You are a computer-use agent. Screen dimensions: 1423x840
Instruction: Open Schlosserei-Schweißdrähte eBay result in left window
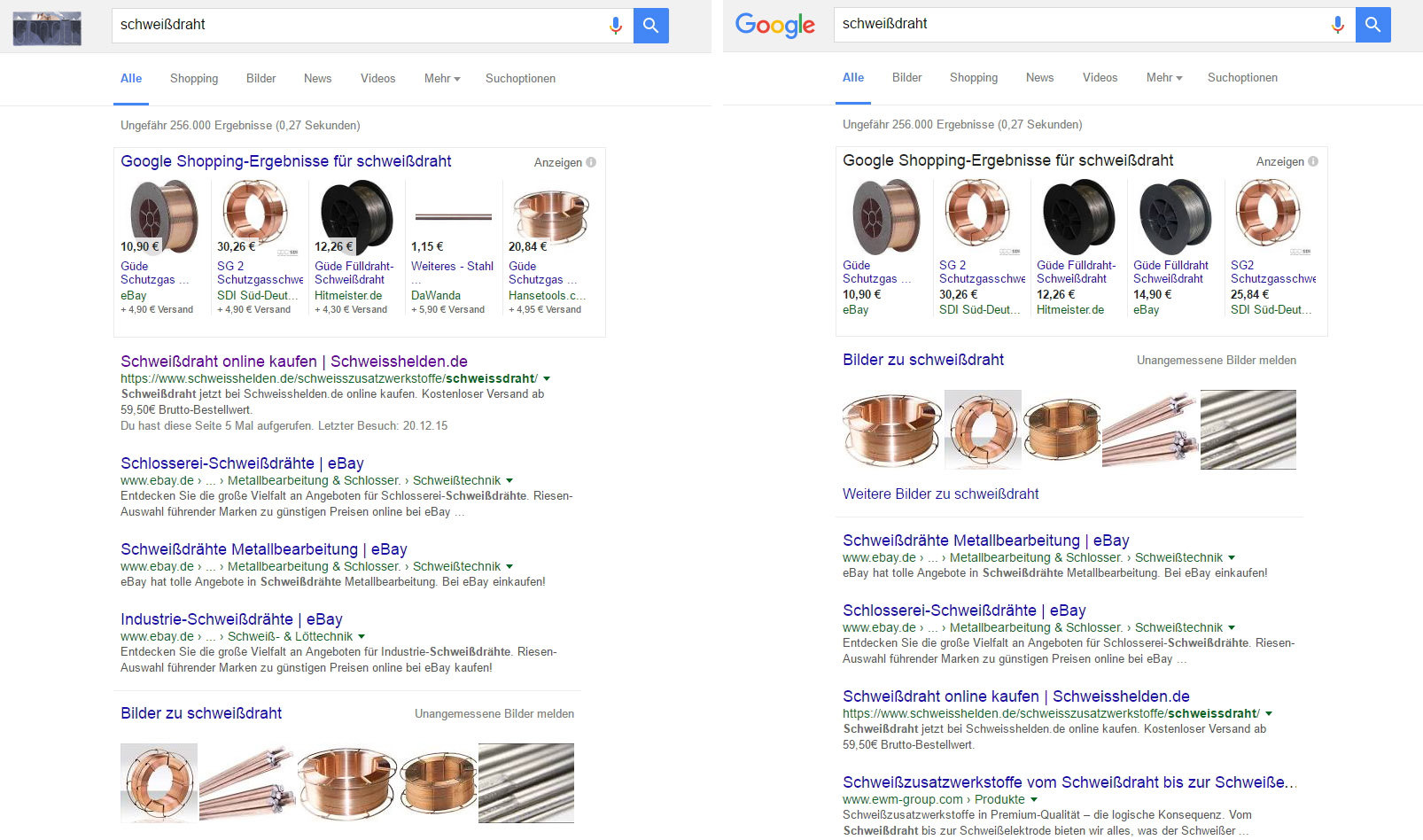[x=242, y=463]
